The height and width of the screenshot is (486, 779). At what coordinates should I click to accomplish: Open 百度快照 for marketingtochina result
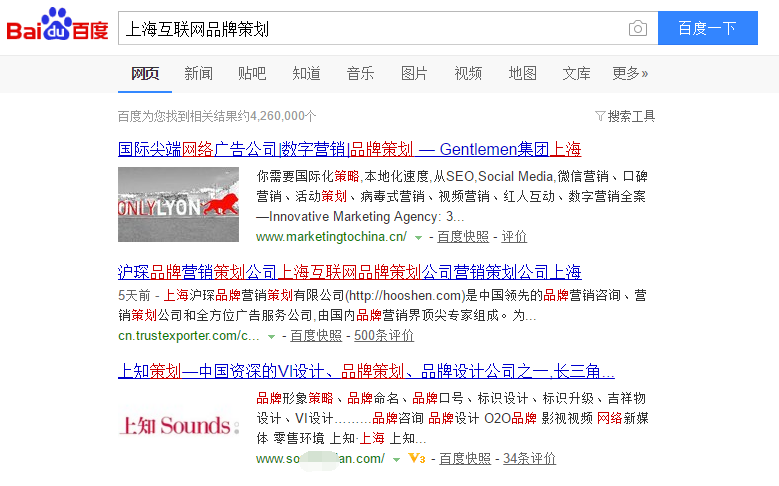point(463,237)
